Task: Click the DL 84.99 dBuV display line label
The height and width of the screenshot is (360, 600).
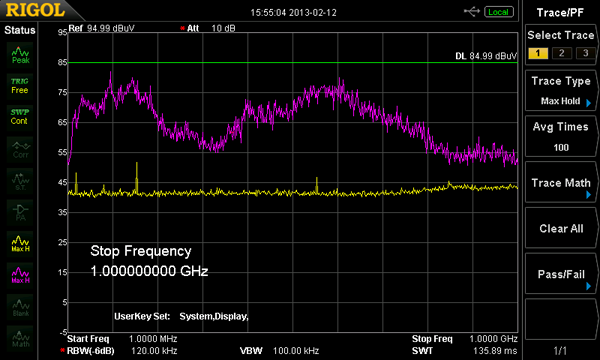Action: pyautogui.click(x=486, y=56)
